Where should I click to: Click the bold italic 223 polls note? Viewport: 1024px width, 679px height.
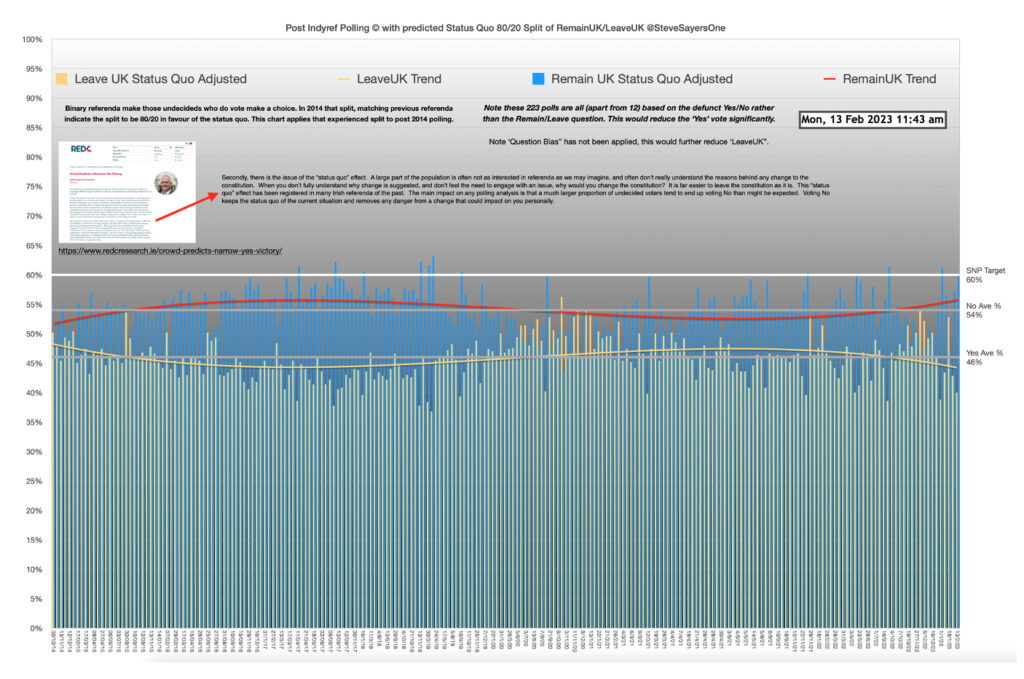point(626,113)
